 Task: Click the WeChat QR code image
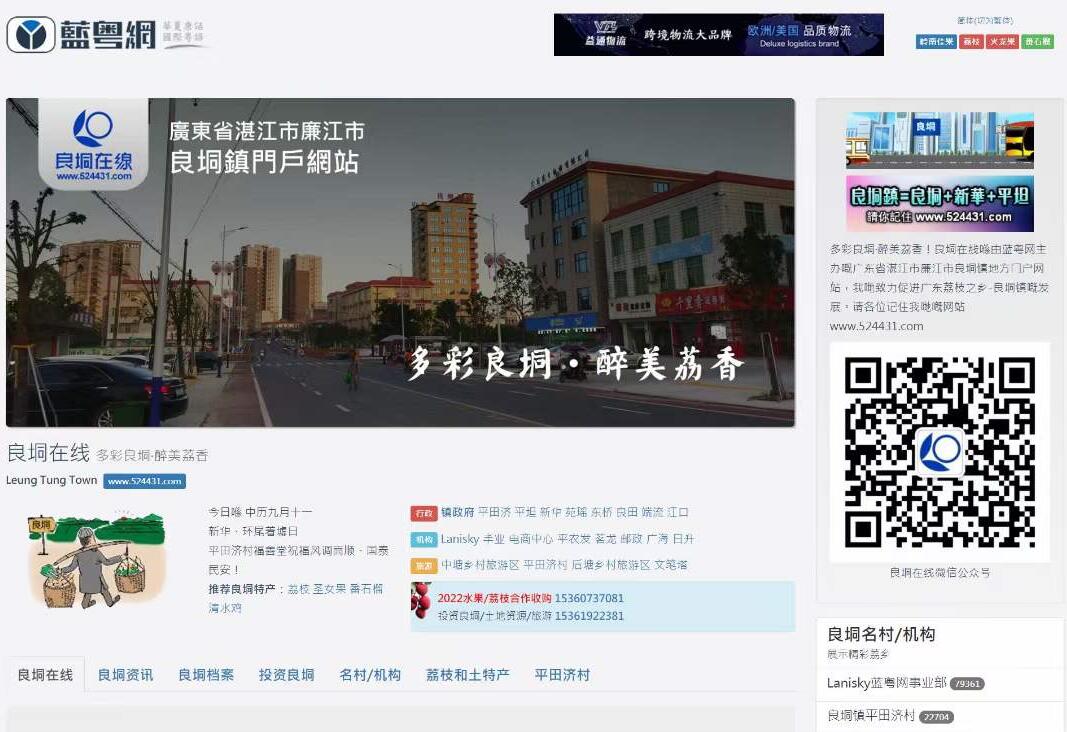(939, 452)
